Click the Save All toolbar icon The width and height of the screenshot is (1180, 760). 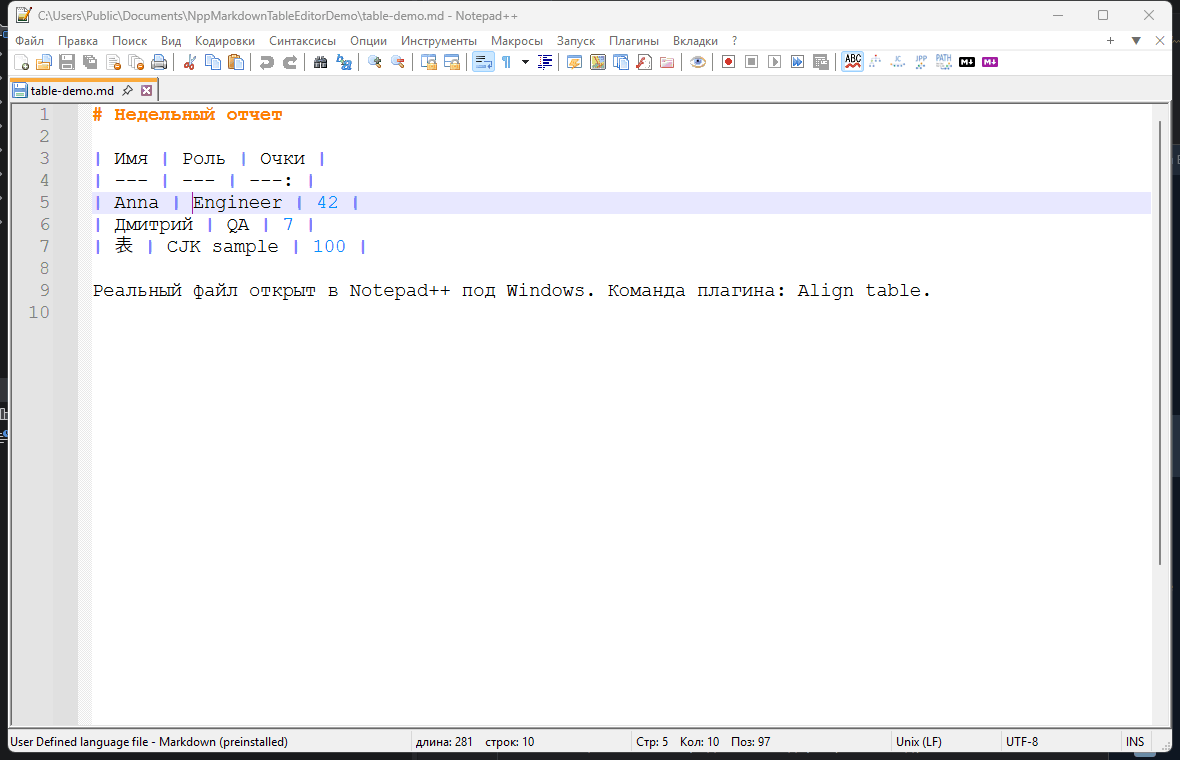coord(90,62)
